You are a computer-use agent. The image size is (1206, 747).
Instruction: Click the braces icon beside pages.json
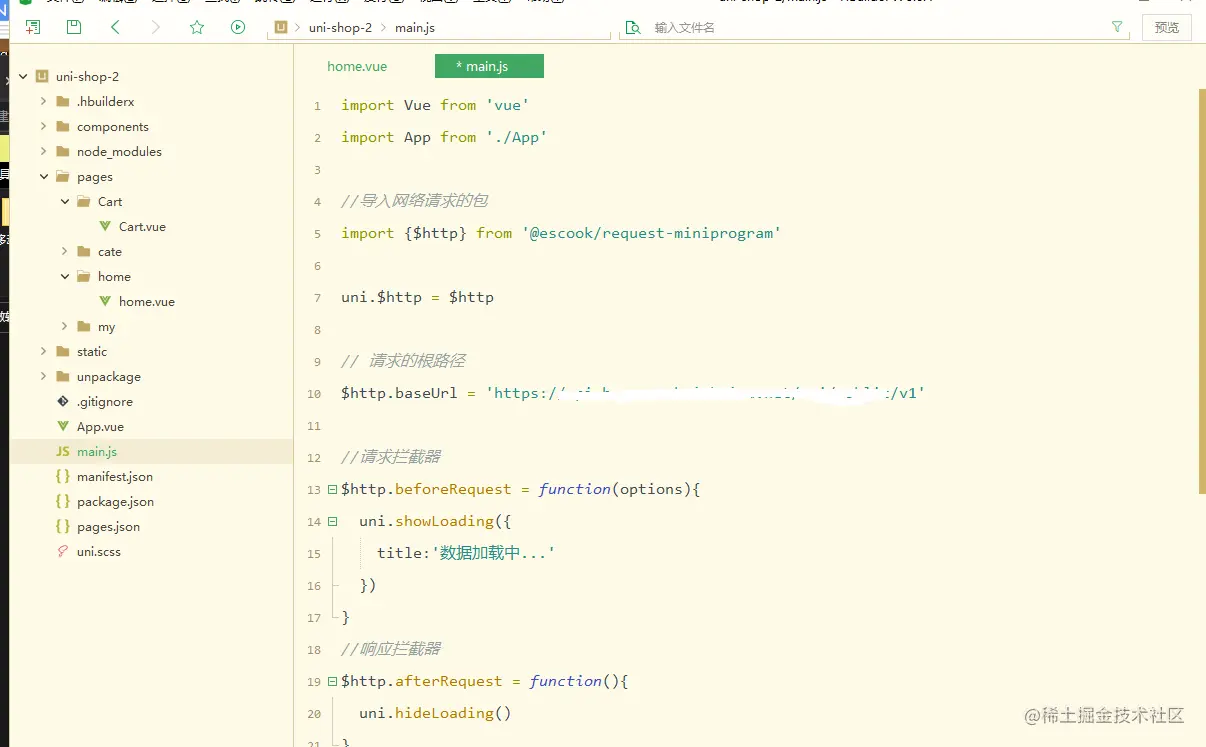(63, 527)
